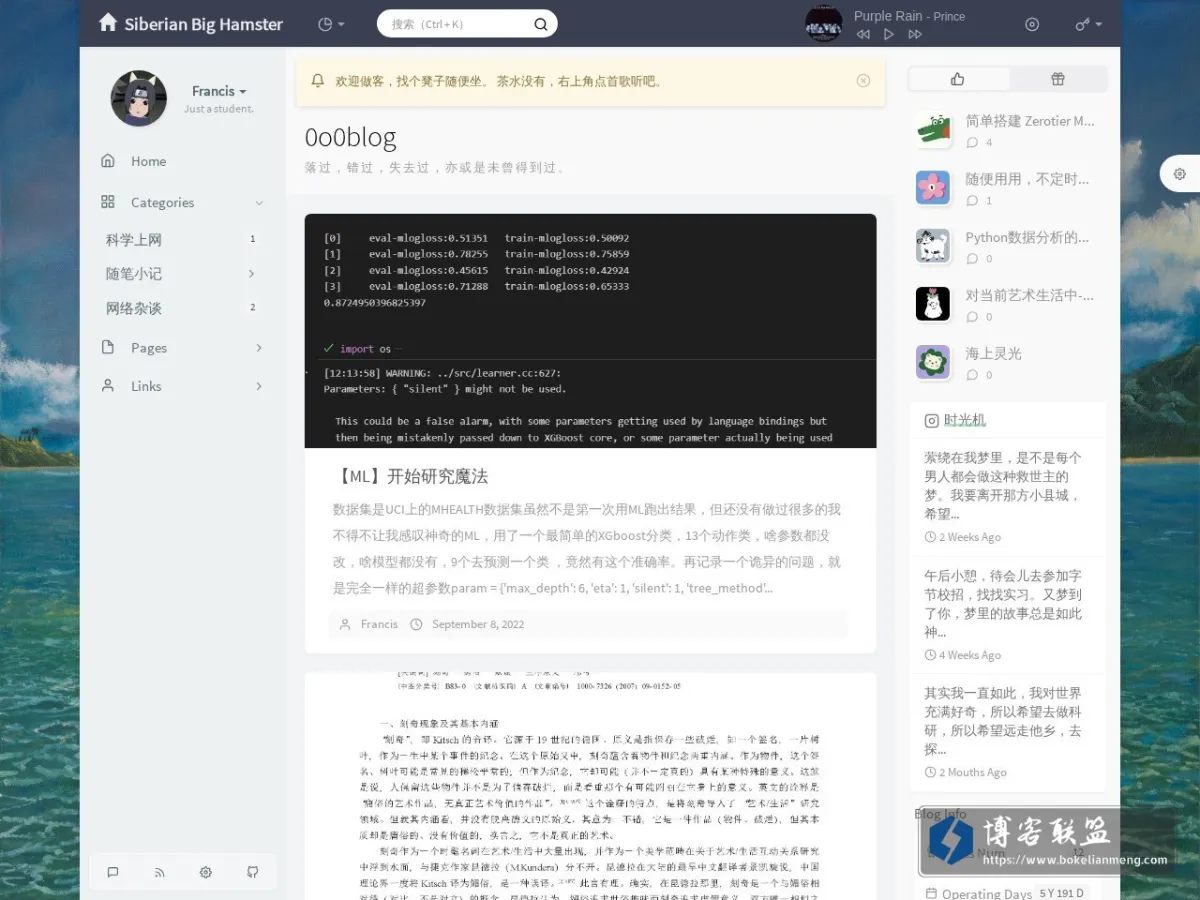This screenshot has height=900, width=1200.
Task: Open the 网络杂谈 category
Action: point(134,308)
